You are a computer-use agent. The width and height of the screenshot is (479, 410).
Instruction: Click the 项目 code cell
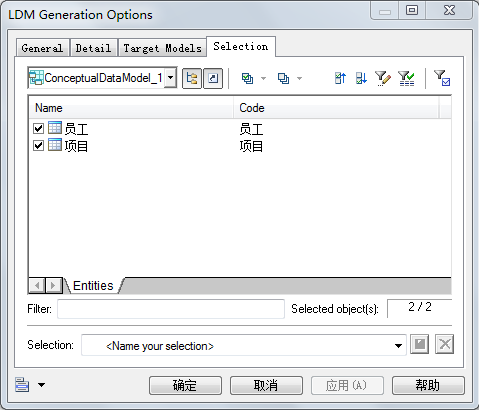point(251,146)
